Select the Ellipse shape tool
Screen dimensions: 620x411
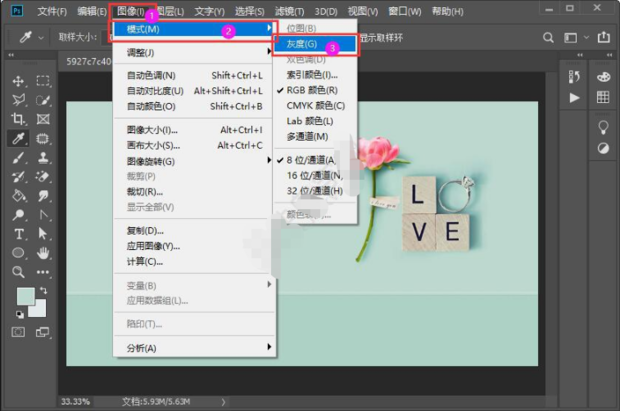(x=18, y=253)
